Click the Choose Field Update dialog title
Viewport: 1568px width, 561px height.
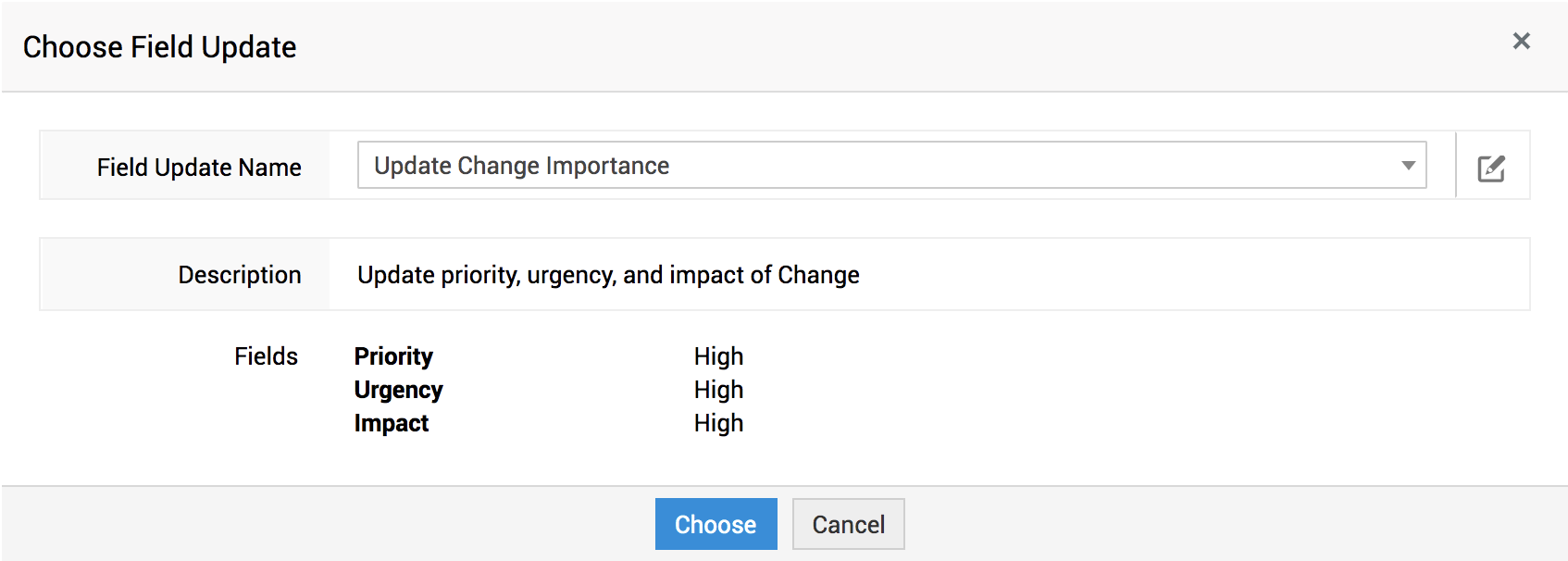159,47
